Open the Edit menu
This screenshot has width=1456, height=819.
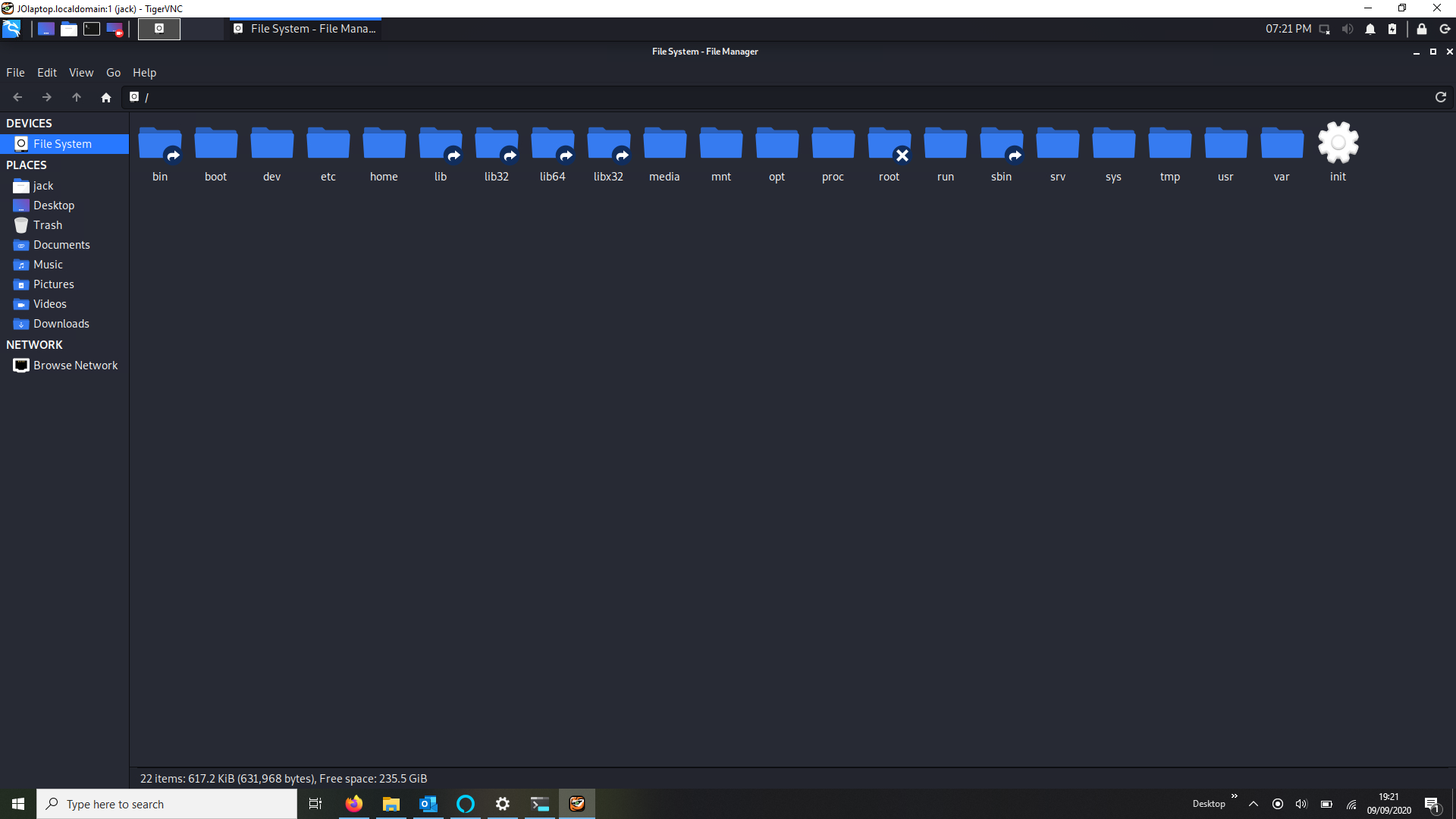[x=47, y=73]
